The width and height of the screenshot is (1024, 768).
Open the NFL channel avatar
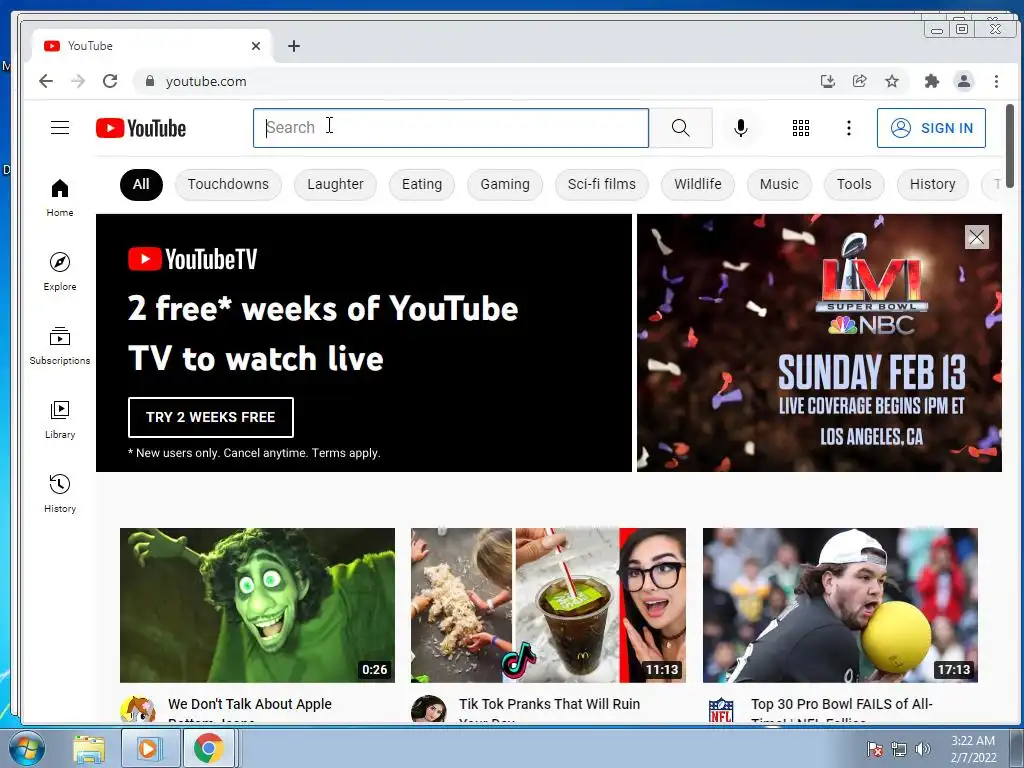coord(721,709)
